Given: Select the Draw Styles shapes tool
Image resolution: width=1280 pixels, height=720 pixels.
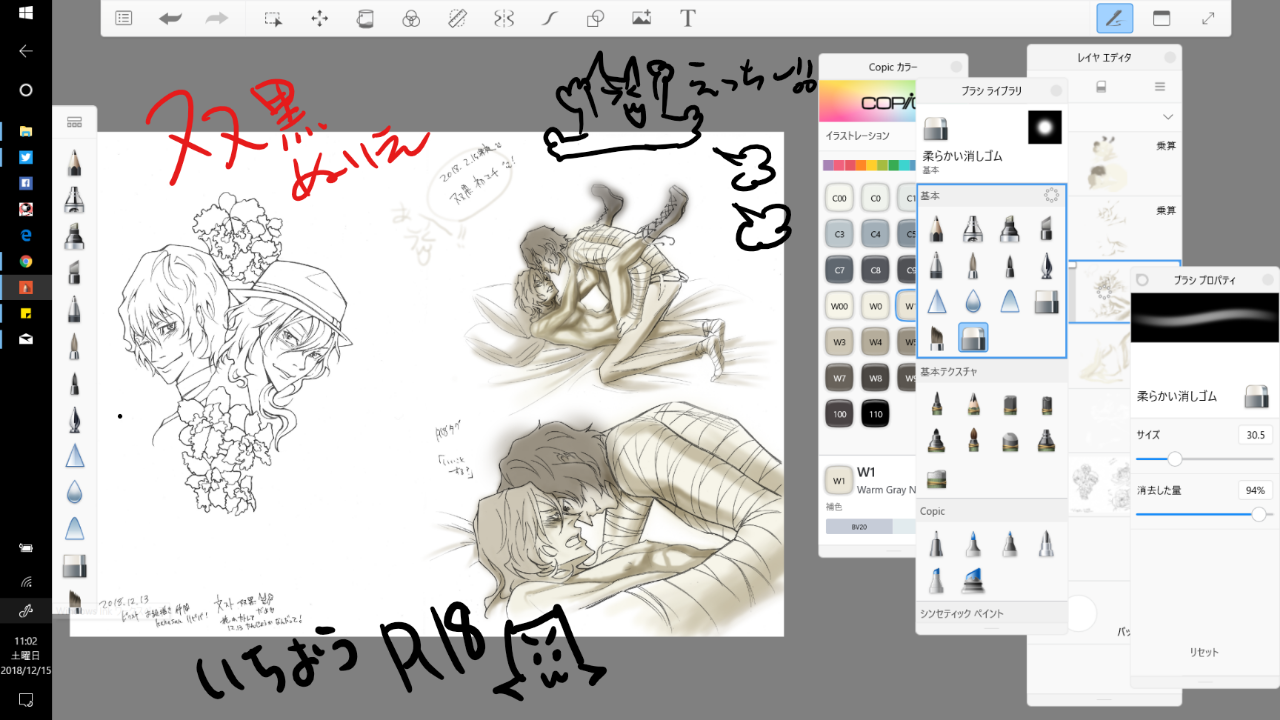Looking at the screenshot, I should pyautogui.click(x=595, y=18).
